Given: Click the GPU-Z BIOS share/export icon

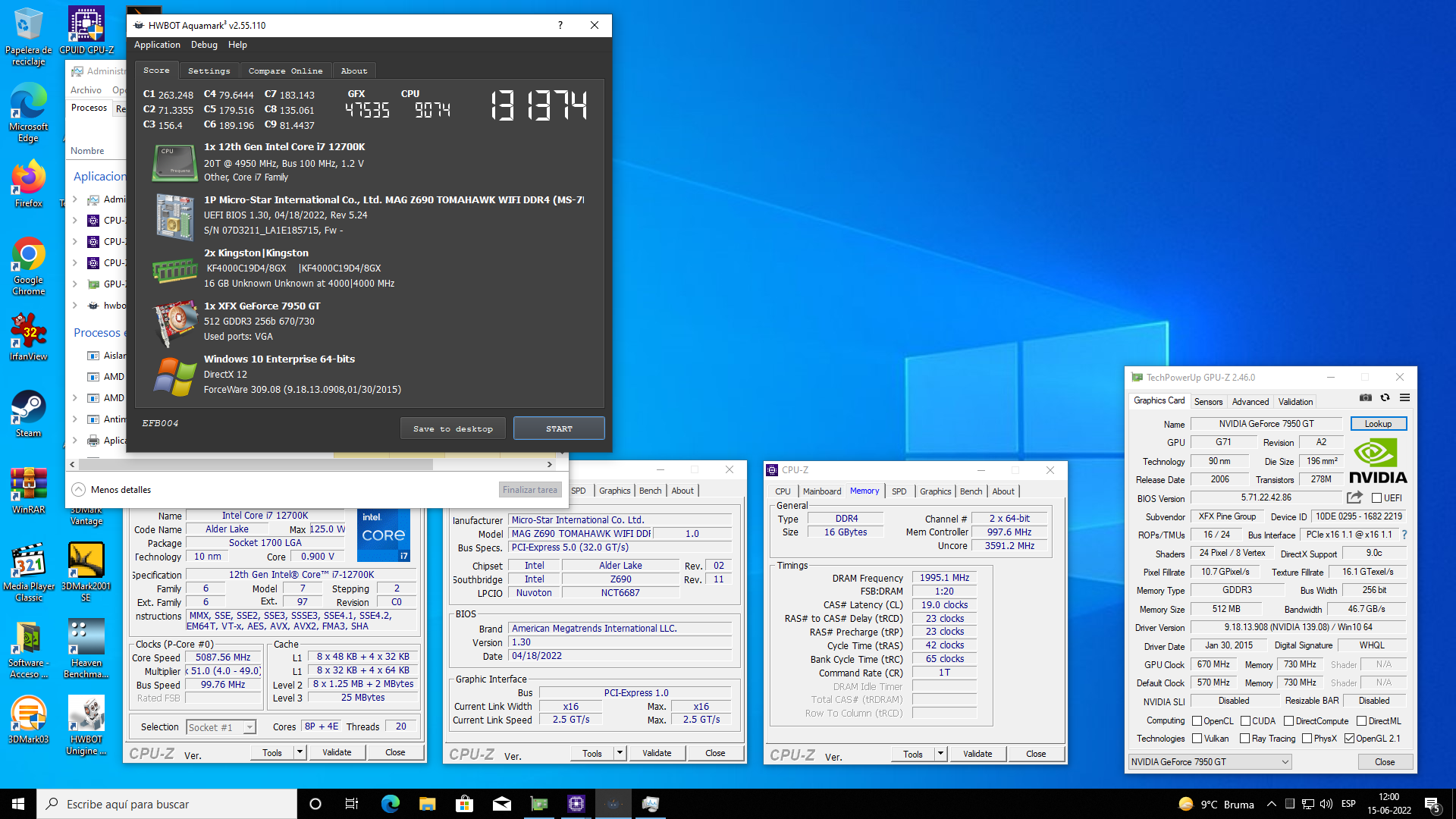Looking at the screenshot, I should tap(1354, 497).
